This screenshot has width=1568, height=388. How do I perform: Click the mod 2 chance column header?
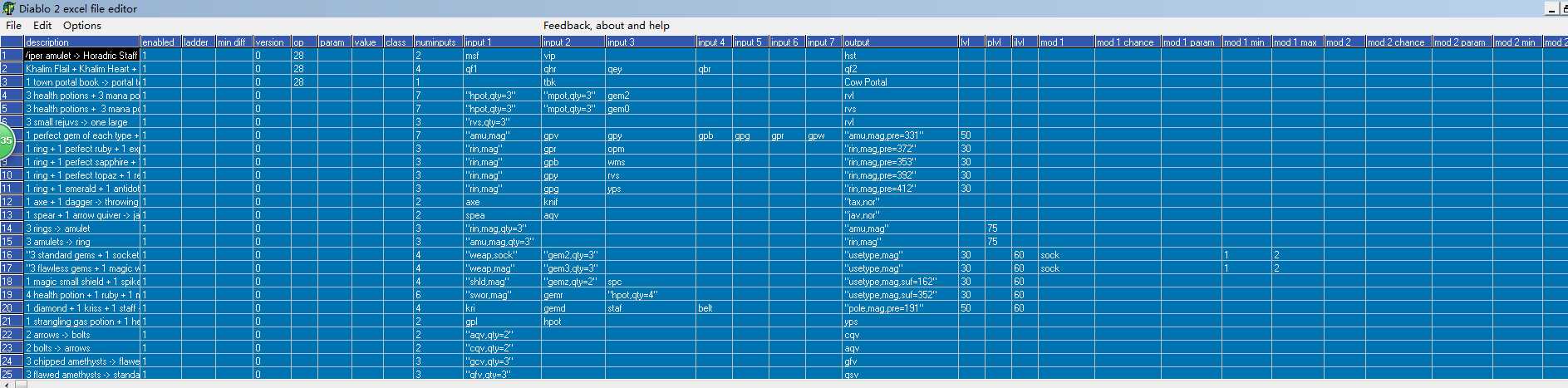click(1398, 42)
